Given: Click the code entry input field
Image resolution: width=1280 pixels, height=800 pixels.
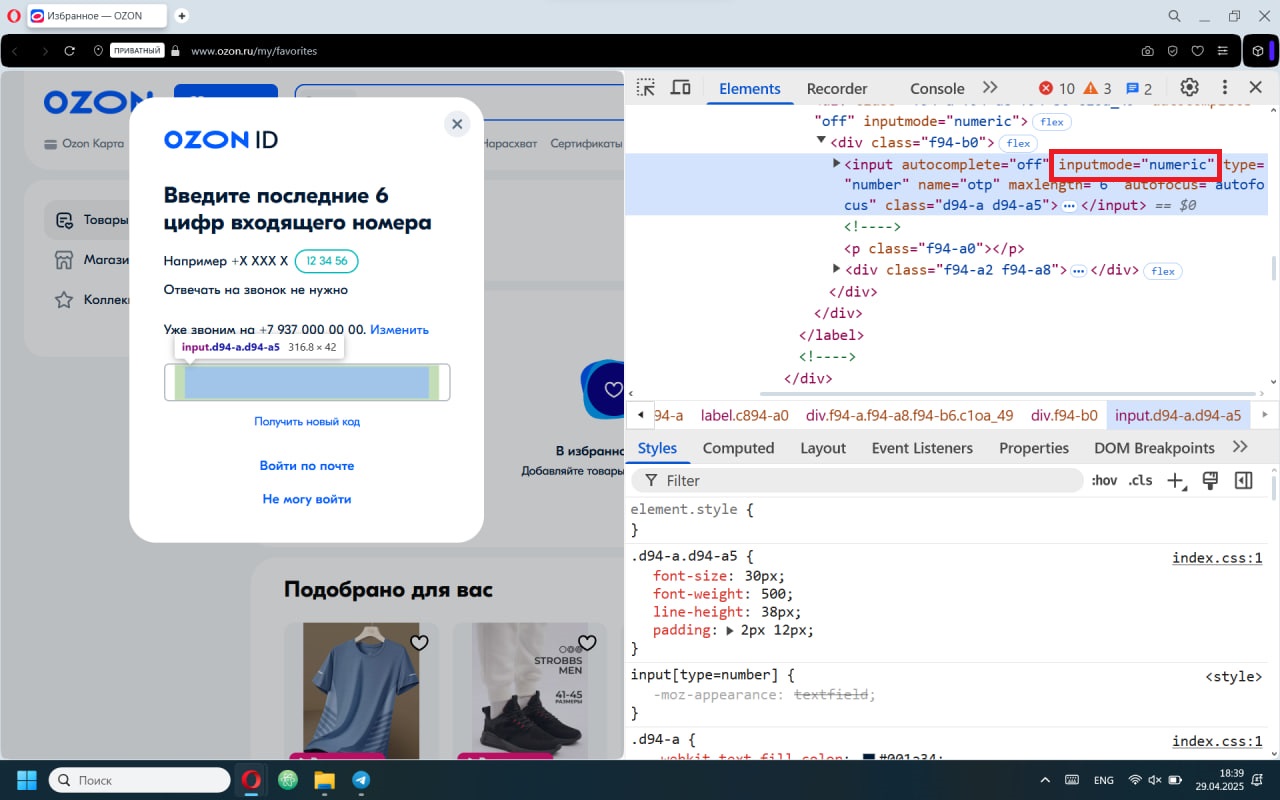Looking at the screenshot, I should click(x=307, y=382).
